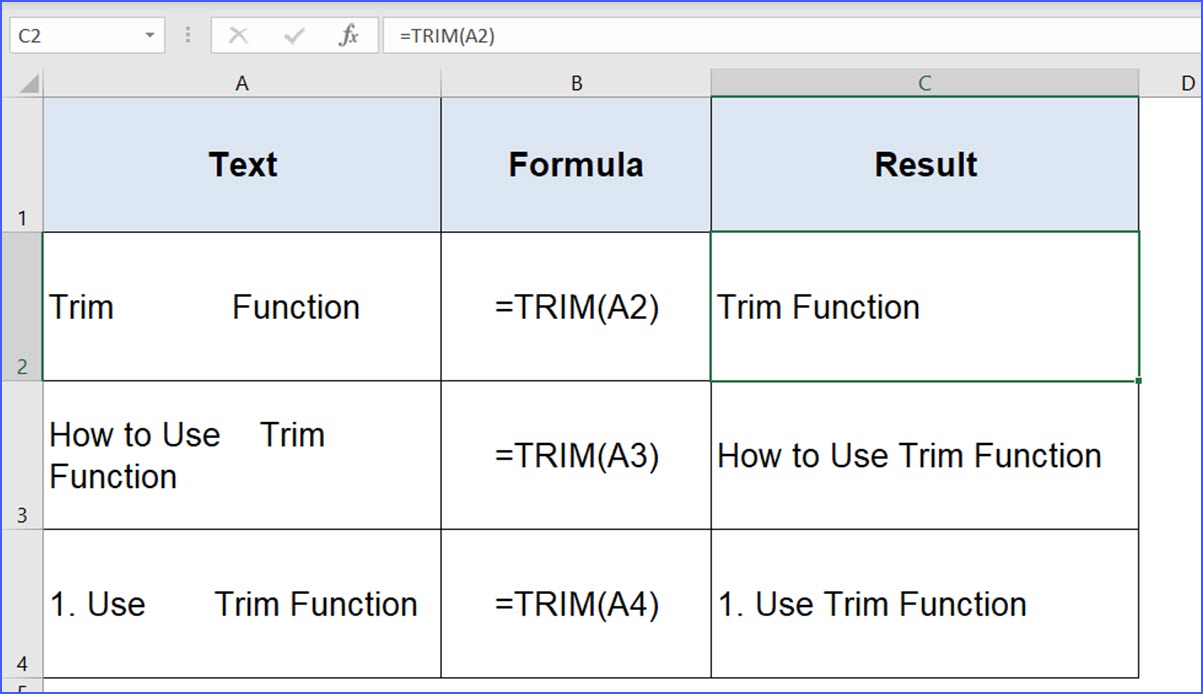Select the Text header cell
The width and height of the screenshot is (1203, 694).
(x=242, y=163)
